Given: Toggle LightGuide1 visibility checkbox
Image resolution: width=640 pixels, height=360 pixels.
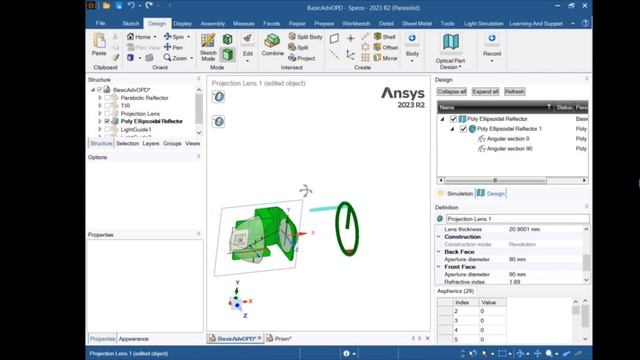Looking at the screenshot, I should pos(107,129).
